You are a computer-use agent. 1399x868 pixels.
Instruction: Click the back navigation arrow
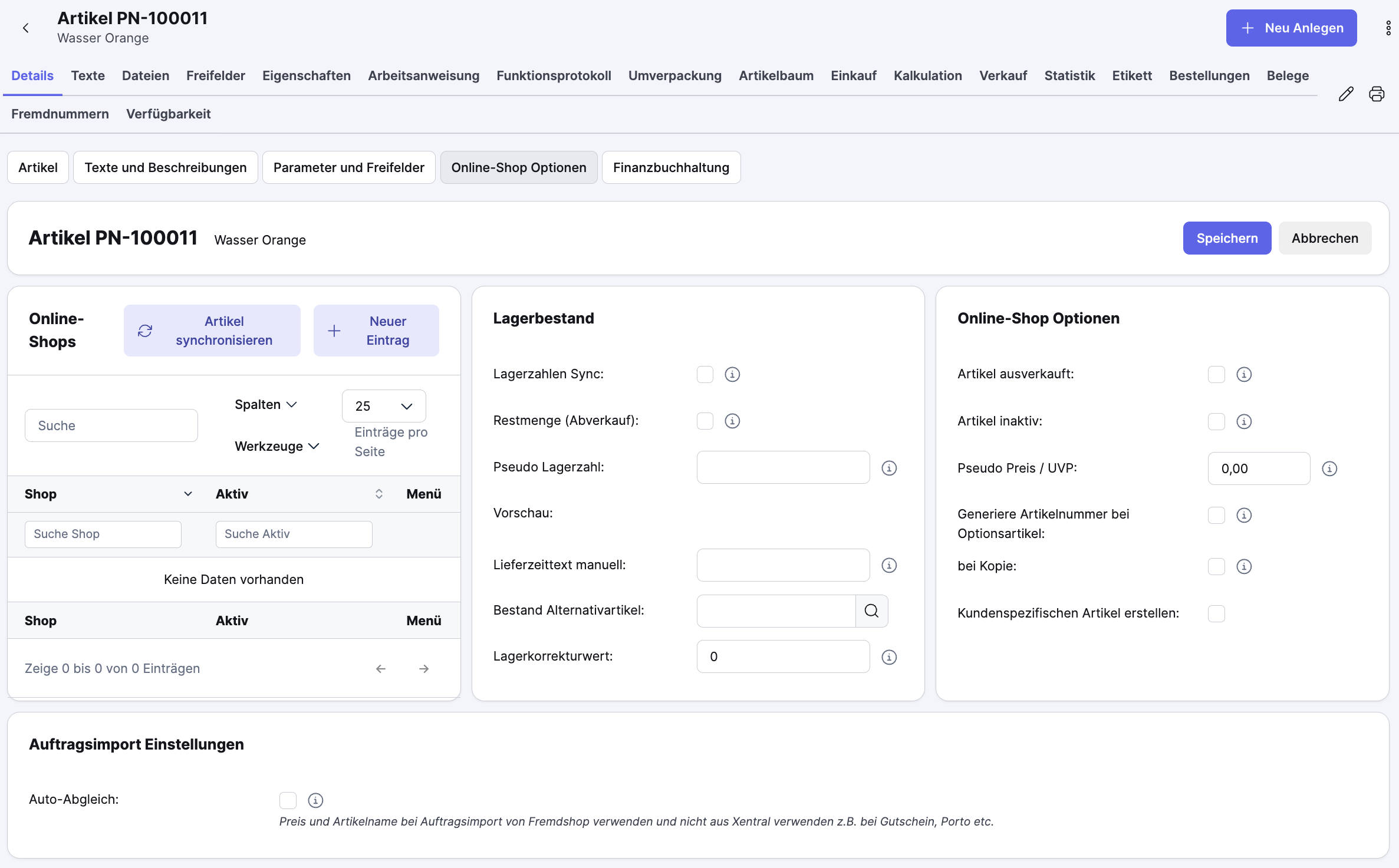[x=25, y=28]
